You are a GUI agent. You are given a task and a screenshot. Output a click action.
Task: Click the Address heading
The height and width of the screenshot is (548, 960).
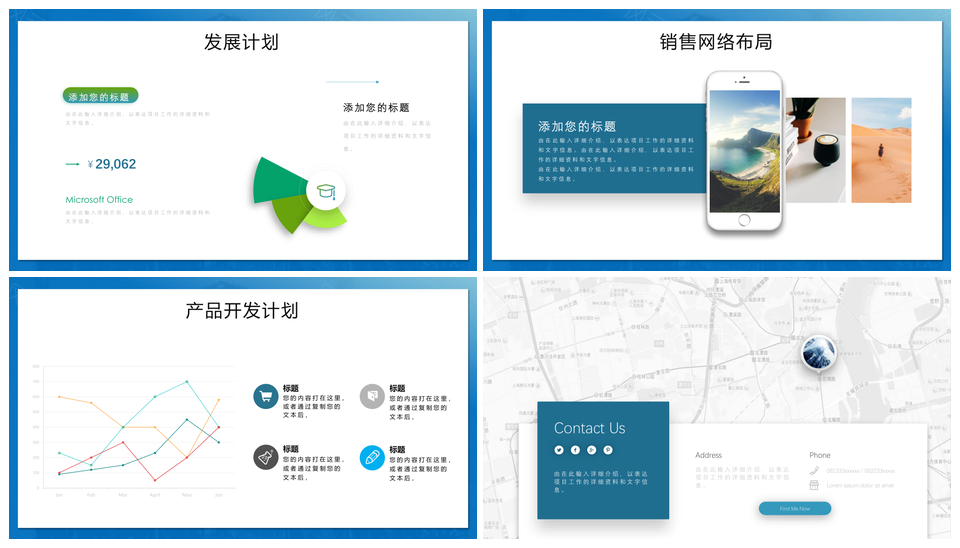tap(708, 455)
